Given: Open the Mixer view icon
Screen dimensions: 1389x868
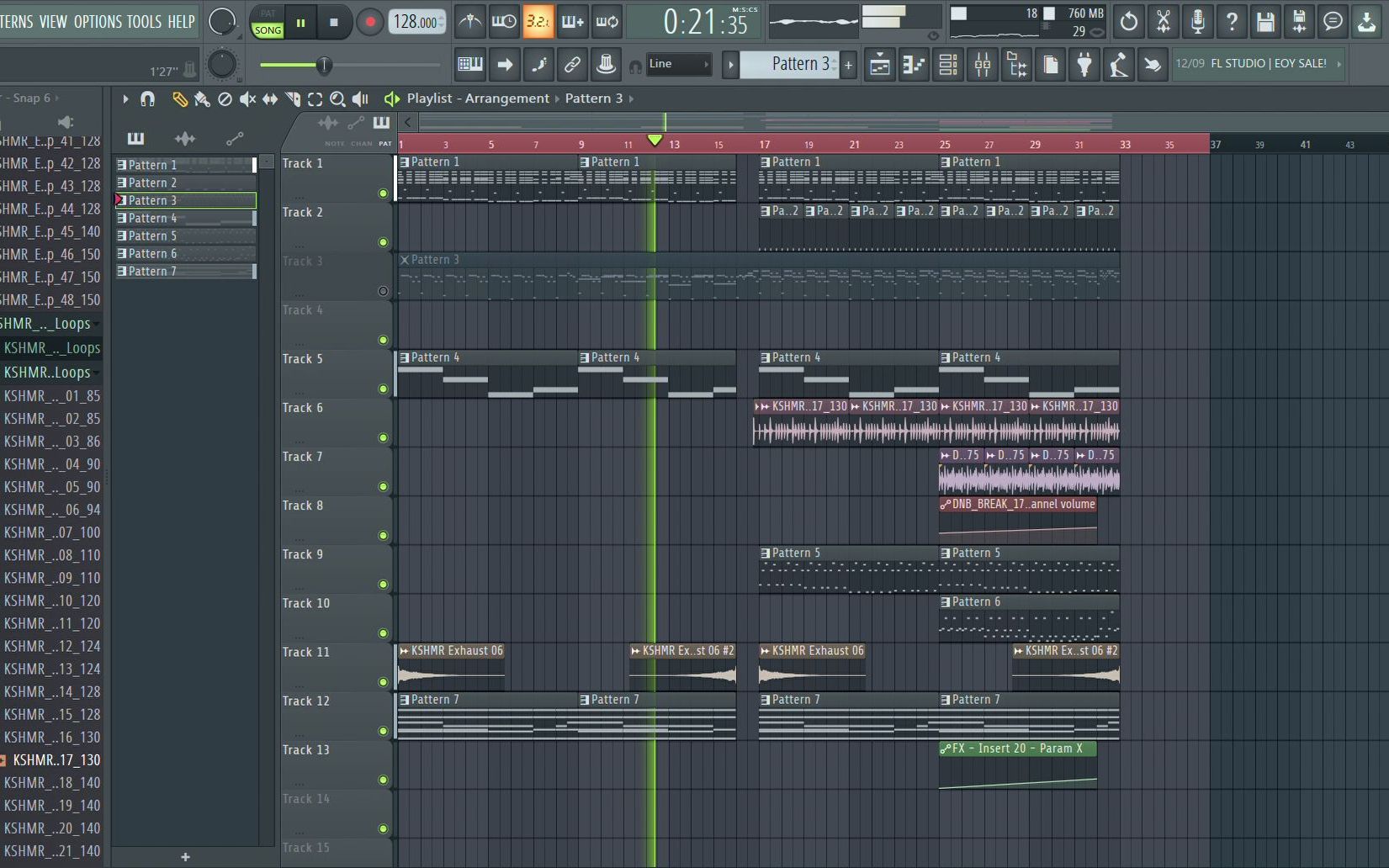Looking at the screenshot, I should (982, 65).
